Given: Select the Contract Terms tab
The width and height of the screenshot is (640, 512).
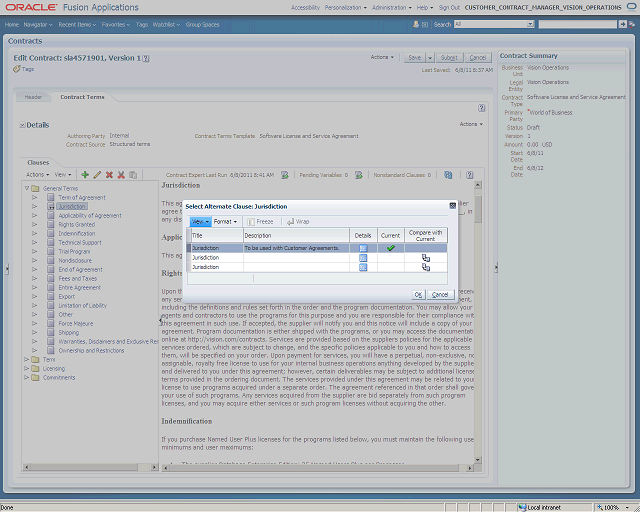Looking at the screenshot, I should [x=82, y=97].
